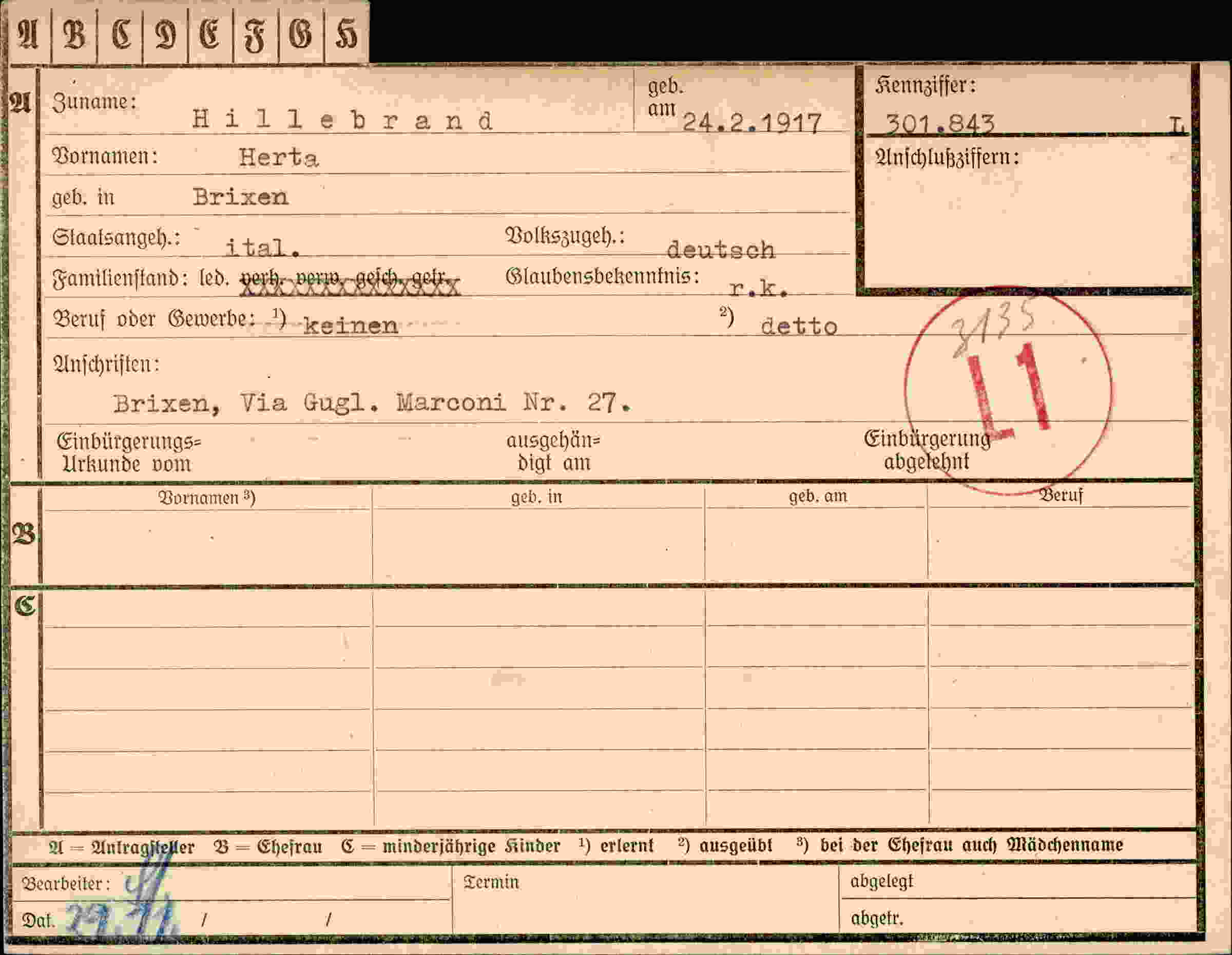The image size is (1232, 955).
Task: Click the 'geb. am' column header in table
Action: point(817,496)
